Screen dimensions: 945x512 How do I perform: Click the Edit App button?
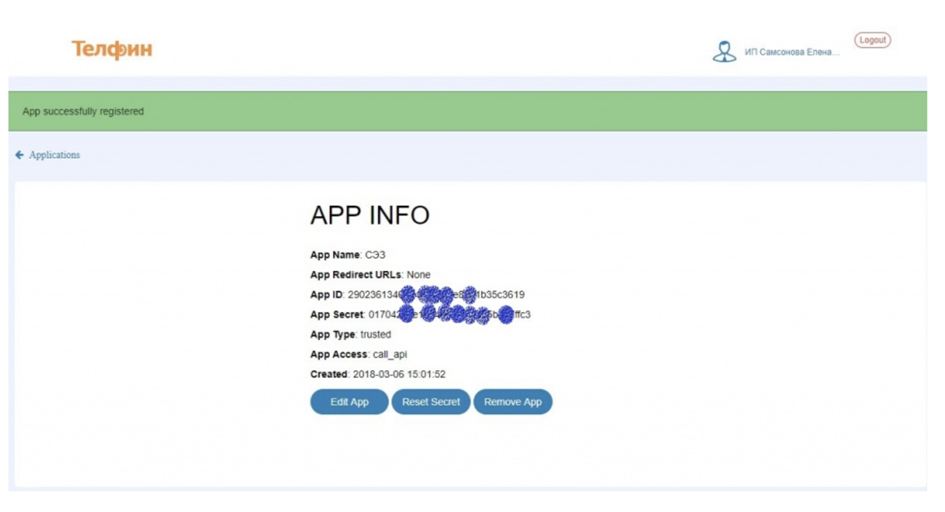point(349,402)
